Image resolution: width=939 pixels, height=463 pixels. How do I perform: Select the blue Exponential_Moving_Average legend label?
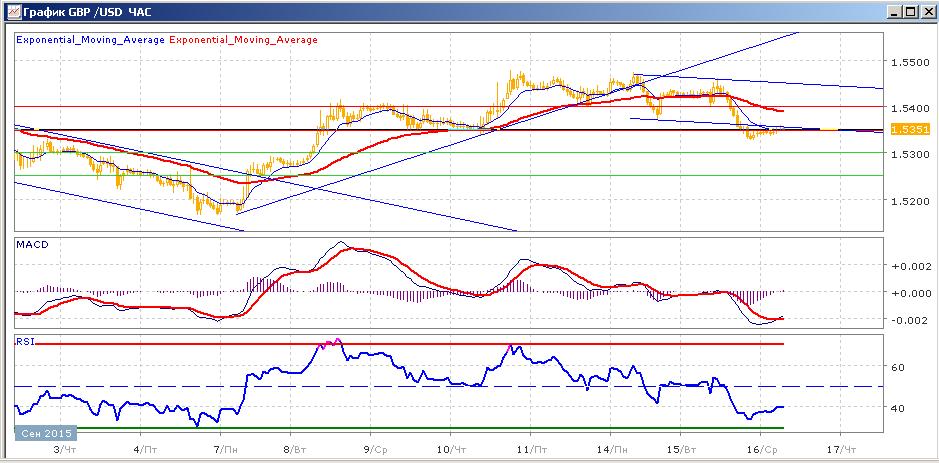(89, 40)
